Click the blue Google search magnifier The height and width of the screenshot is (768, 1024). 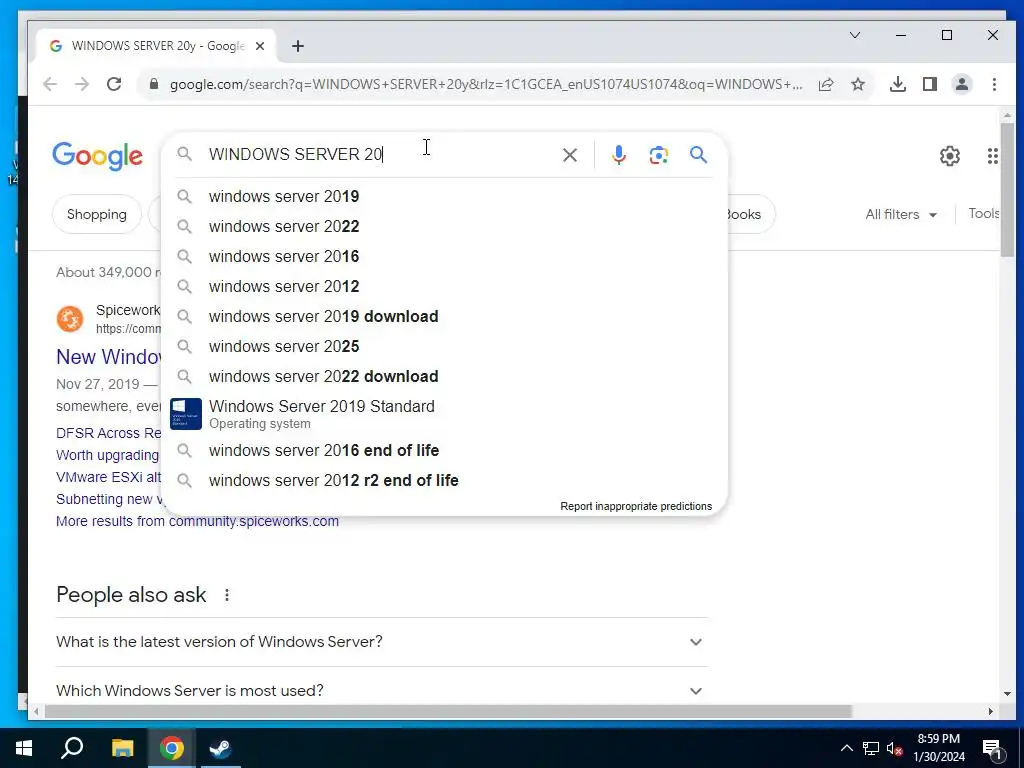click(698, 155)
